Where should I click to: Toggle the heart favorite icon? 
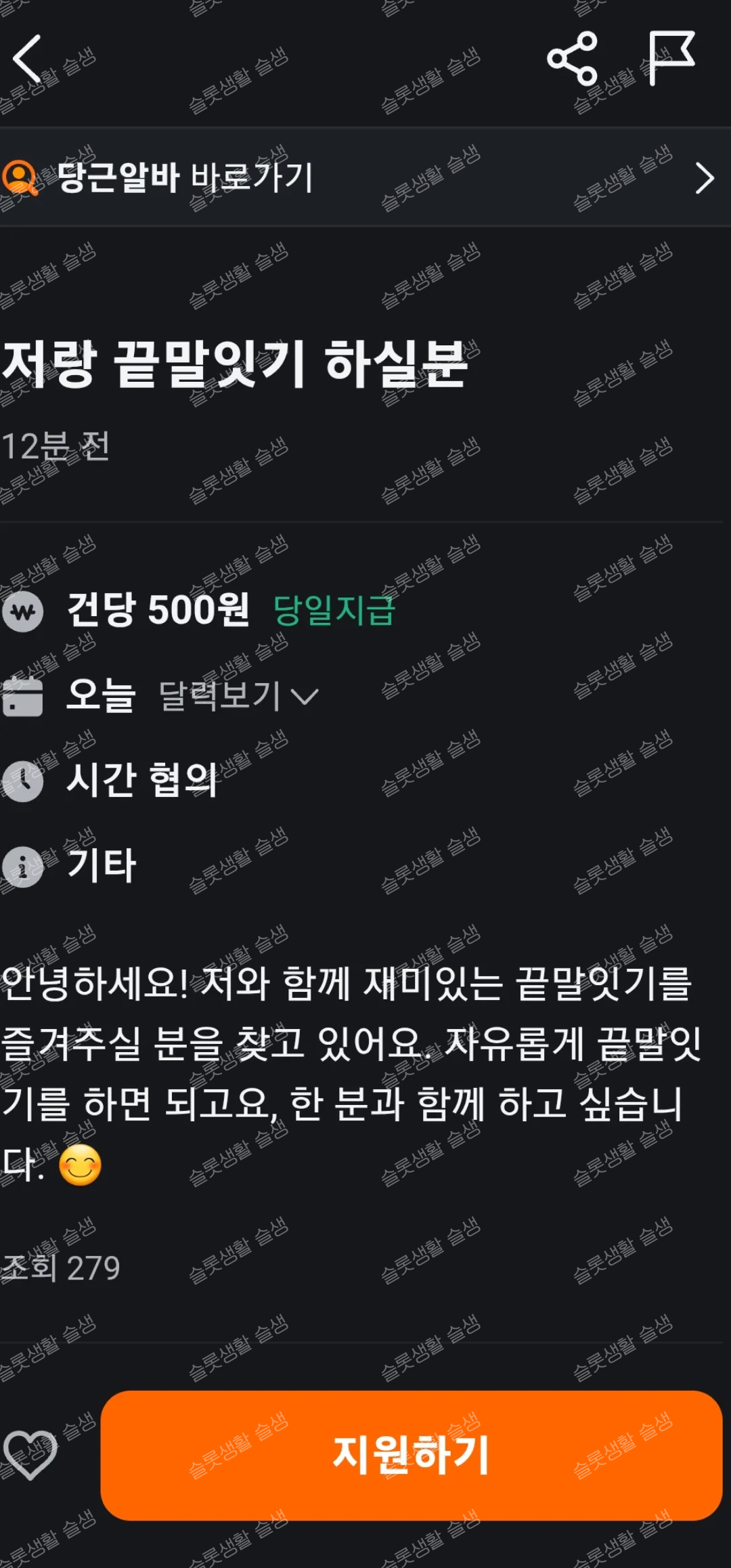coord(30,1455)
